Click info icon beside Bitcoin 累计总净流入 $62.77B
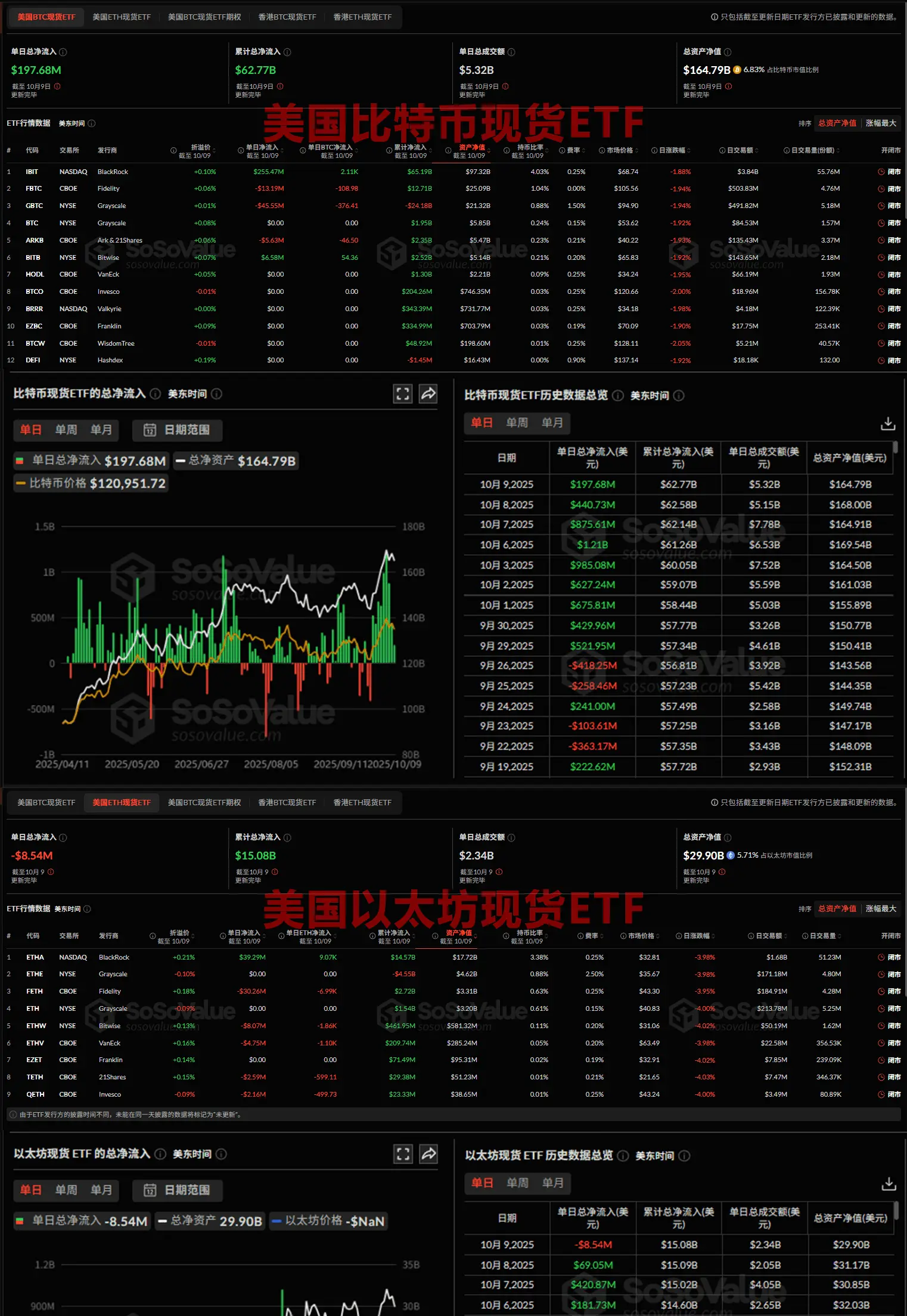The width and height of the screenshot is (907, 1316). tap(287, 52)
